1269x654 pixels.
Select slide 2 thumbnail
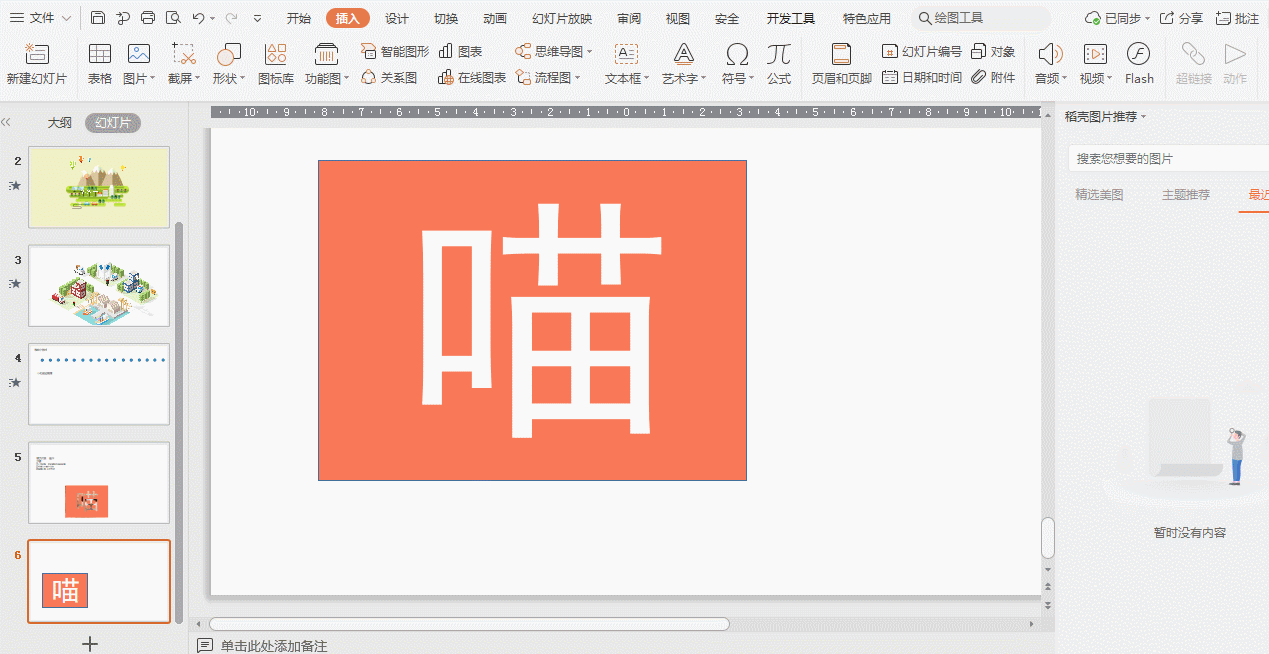pyautogui.click(x=99, y=187)
